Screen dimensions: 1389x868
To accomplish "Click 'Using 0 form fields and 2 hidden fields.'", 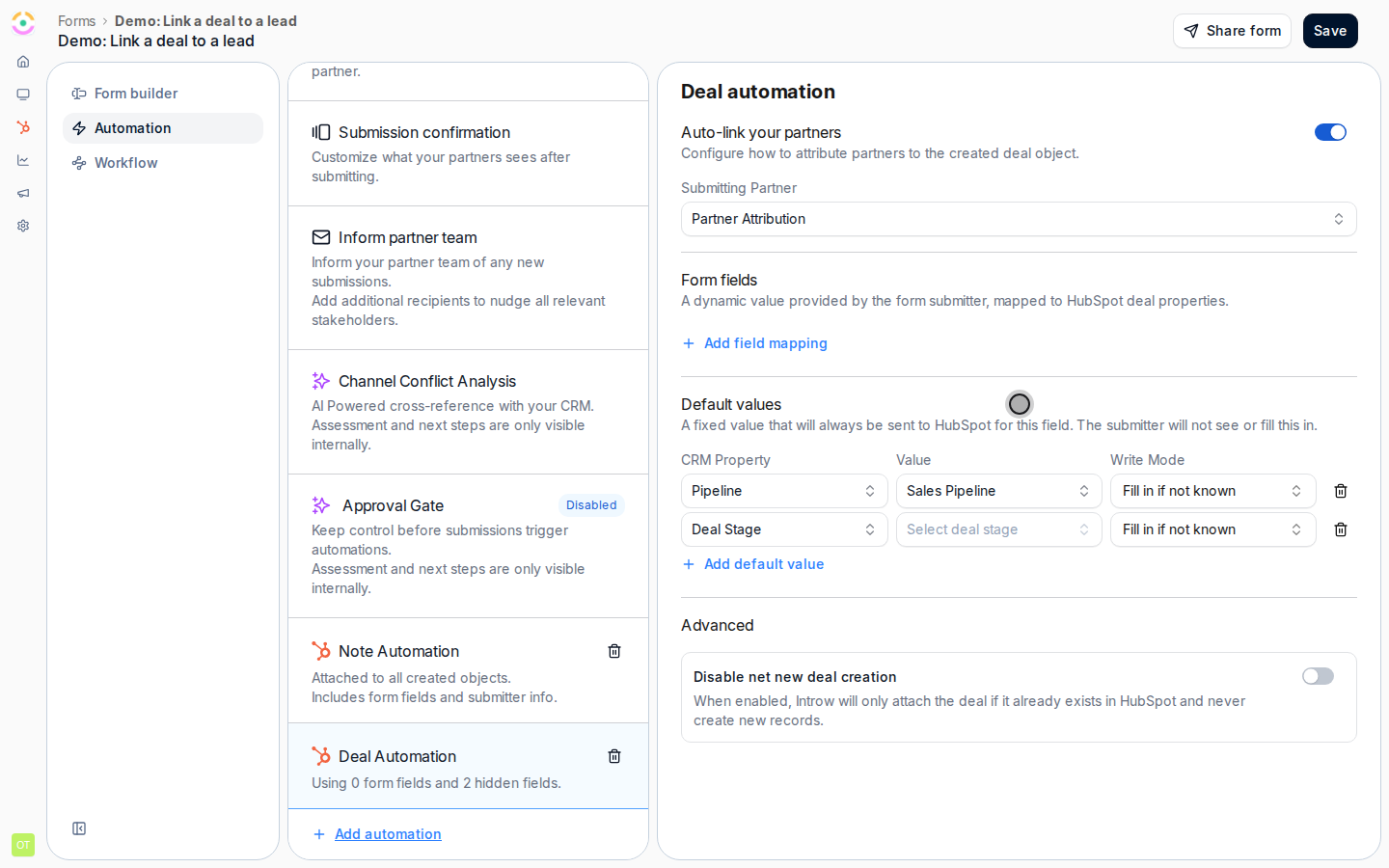I will point(436,783).
